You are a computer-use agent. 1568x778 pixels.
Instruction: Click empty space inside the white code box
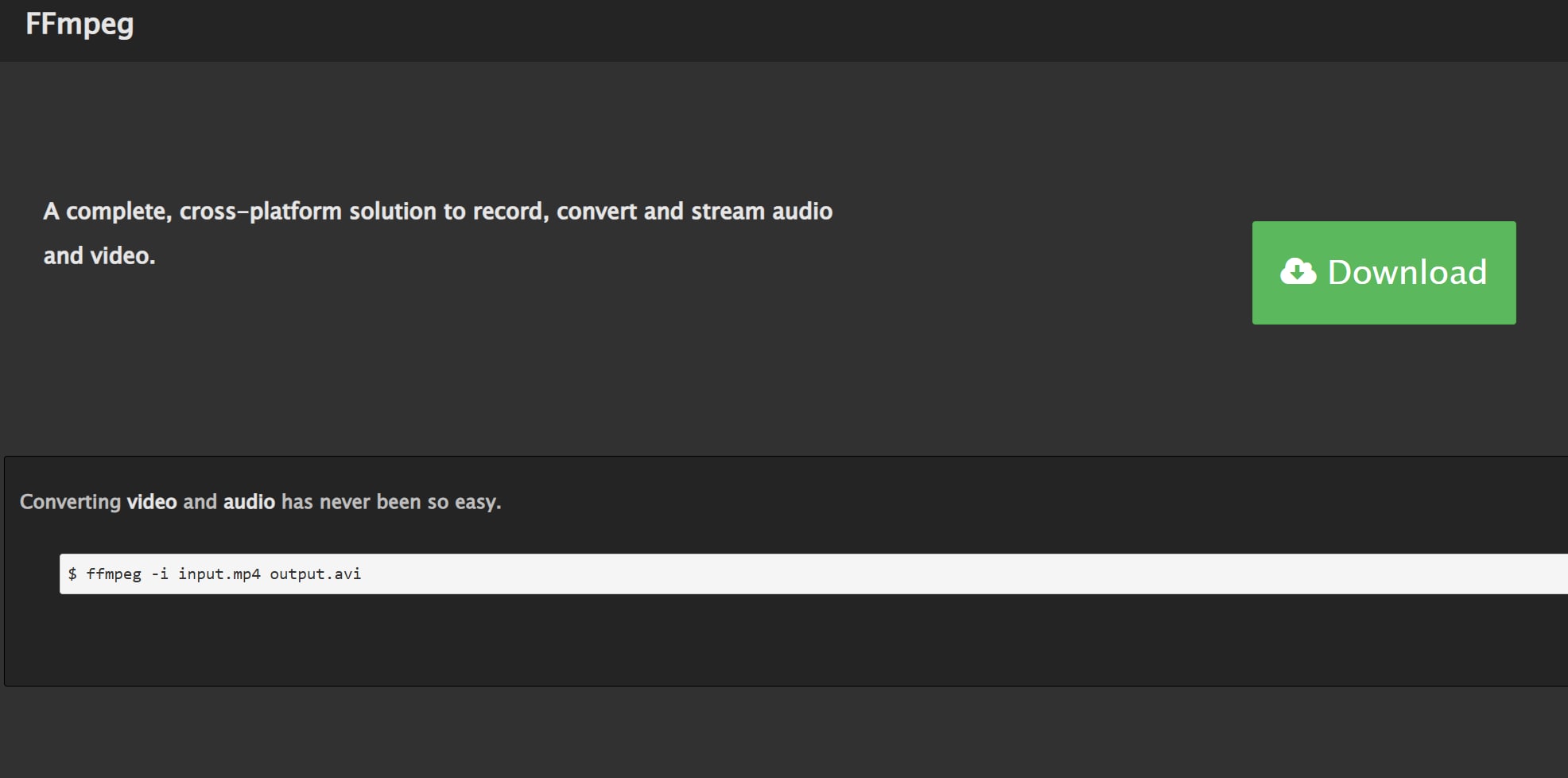coord(875,574)
